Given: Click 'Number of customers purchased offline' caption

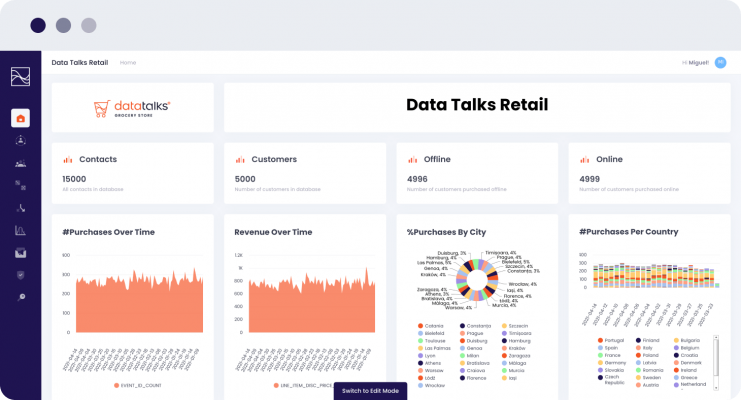Looking at the screenshot, I should 457,189.
